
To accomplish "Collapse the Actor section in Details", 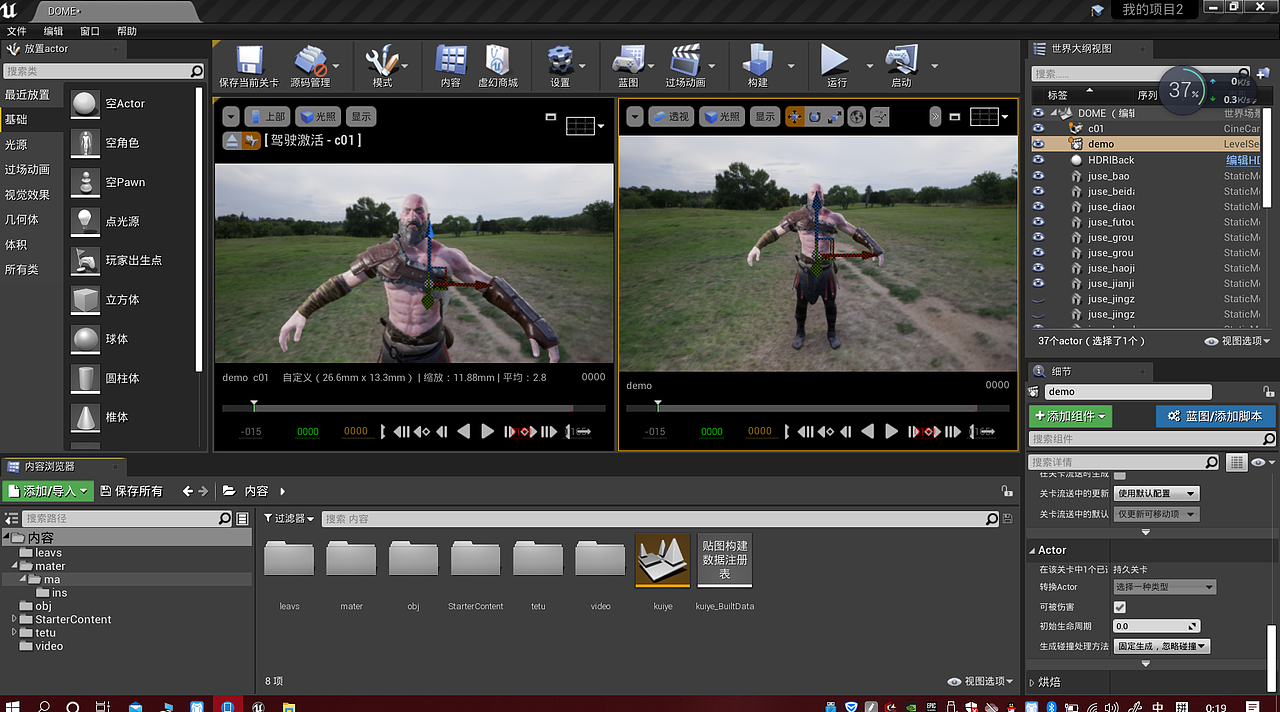I will tap(1032, 550).
